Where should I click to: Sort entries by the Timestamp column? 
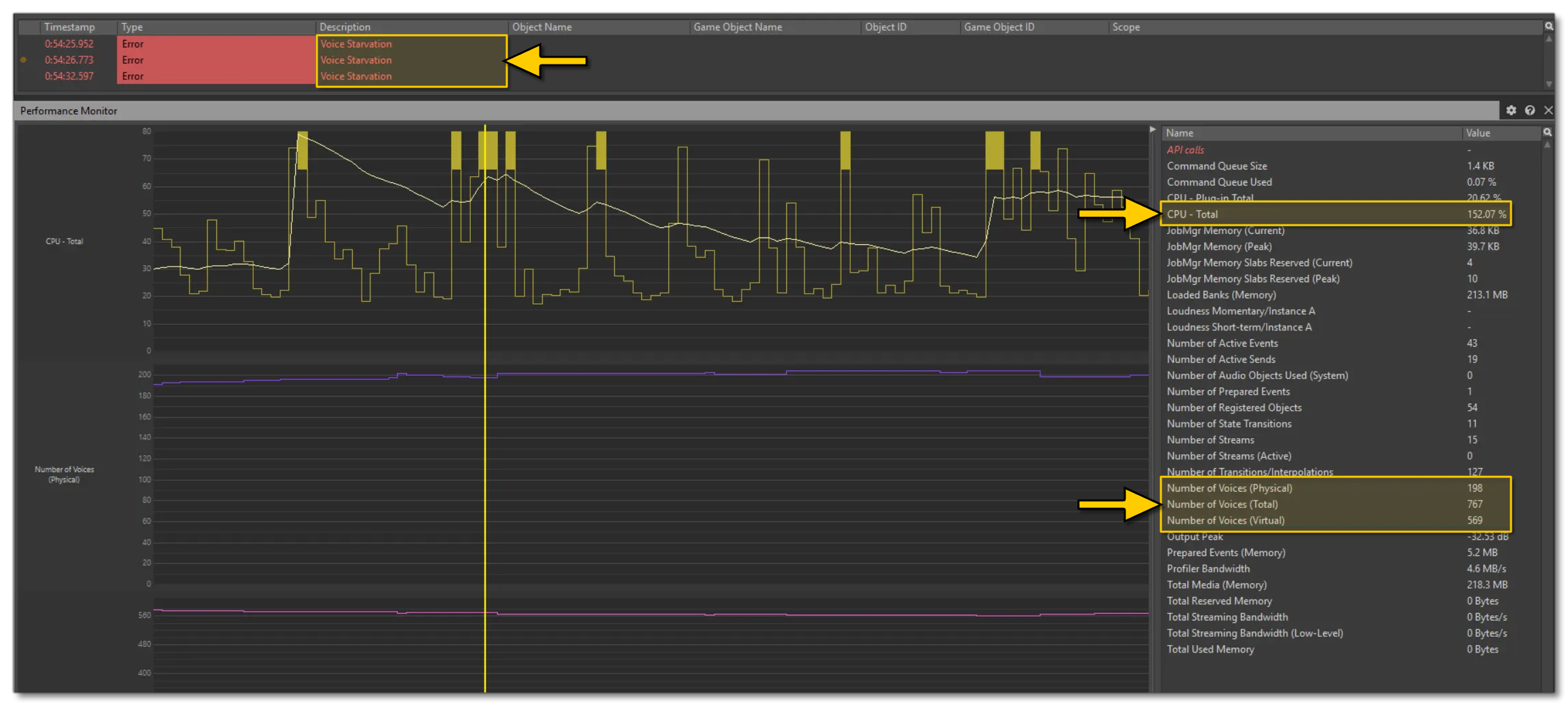pyautogui.click(x=70, y=26)
